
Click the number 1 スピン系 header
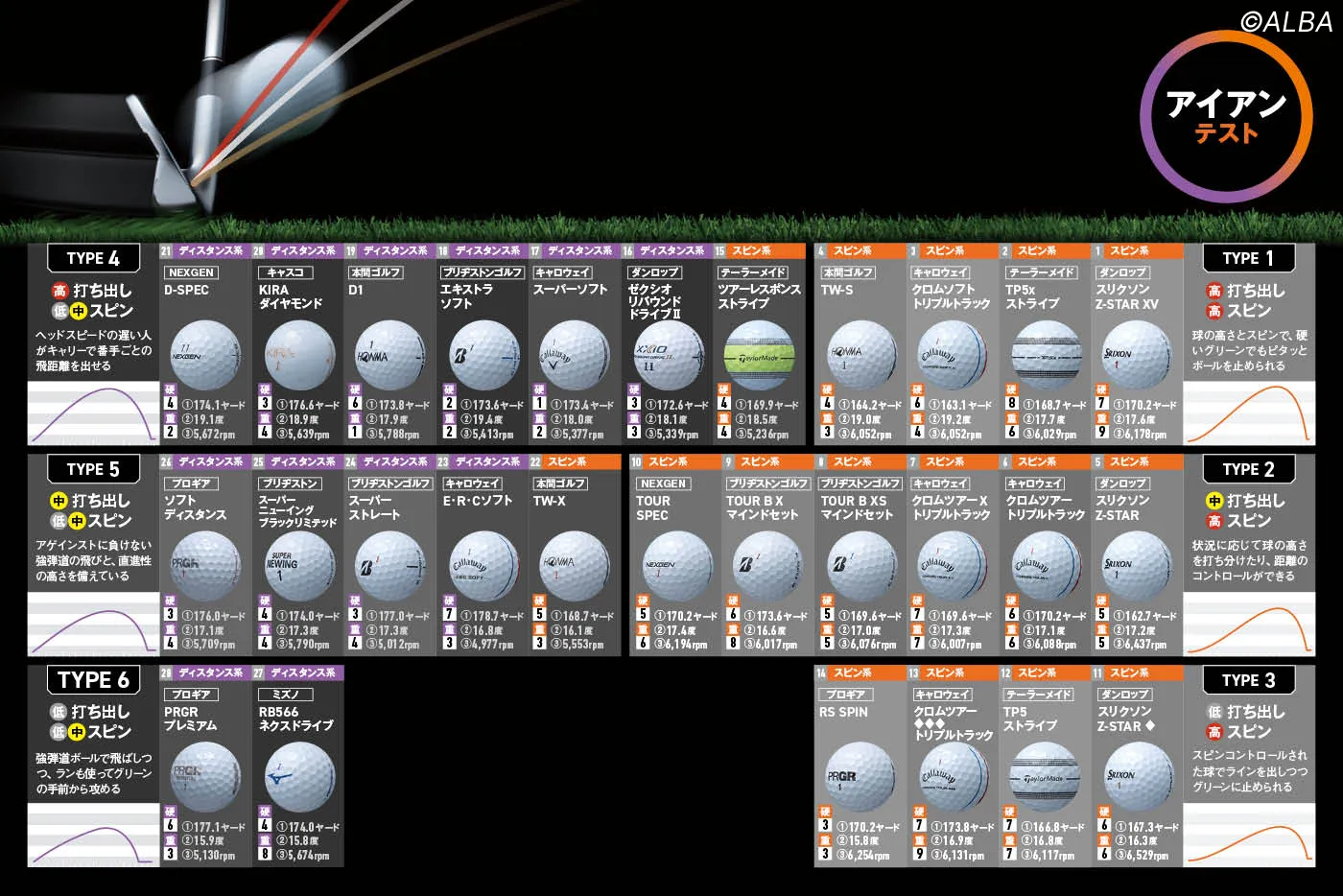tap(1136, 250)
